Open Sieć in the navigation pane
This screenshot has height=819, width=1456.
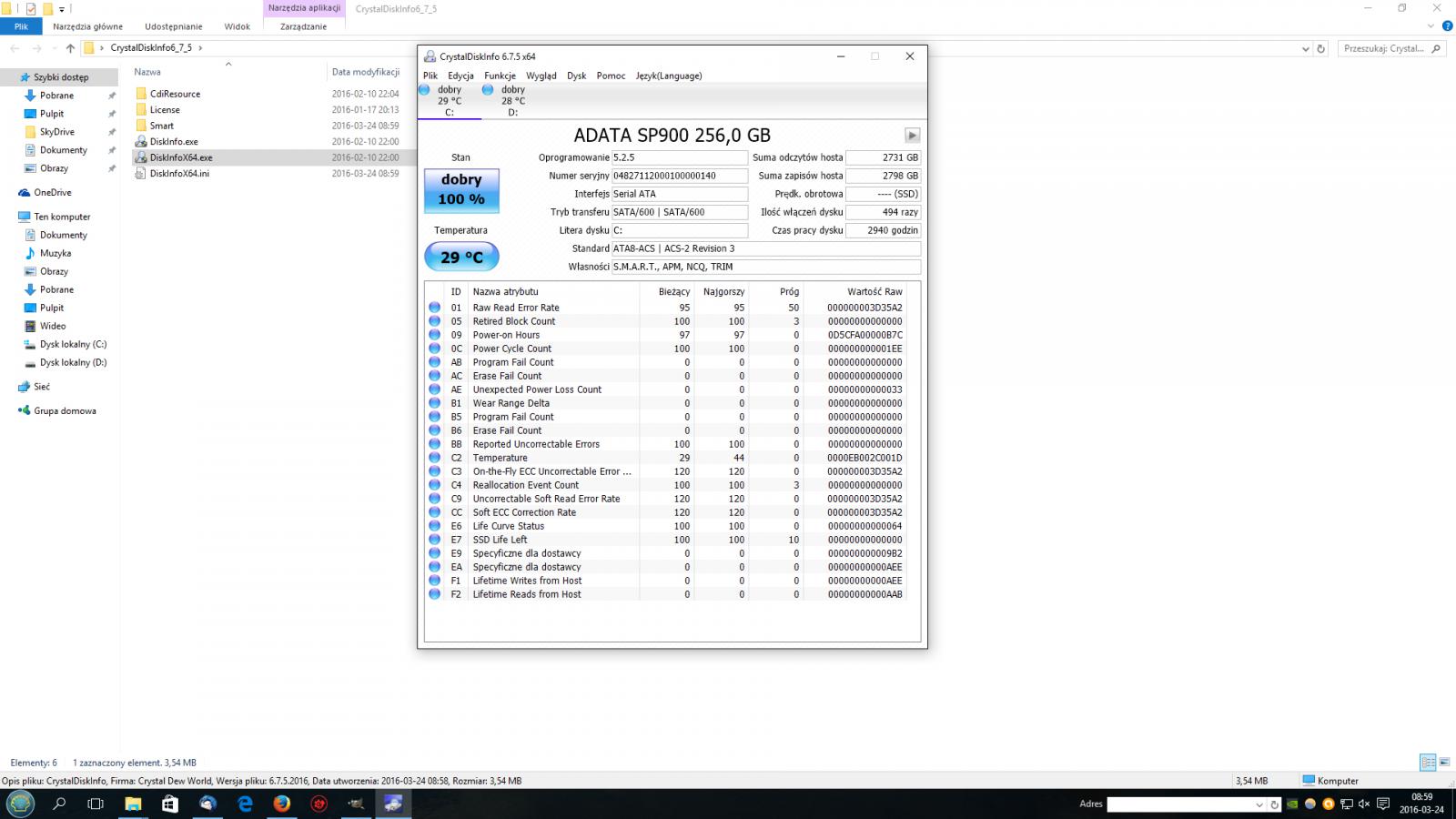pyautogui.click(x=41, y=387)
